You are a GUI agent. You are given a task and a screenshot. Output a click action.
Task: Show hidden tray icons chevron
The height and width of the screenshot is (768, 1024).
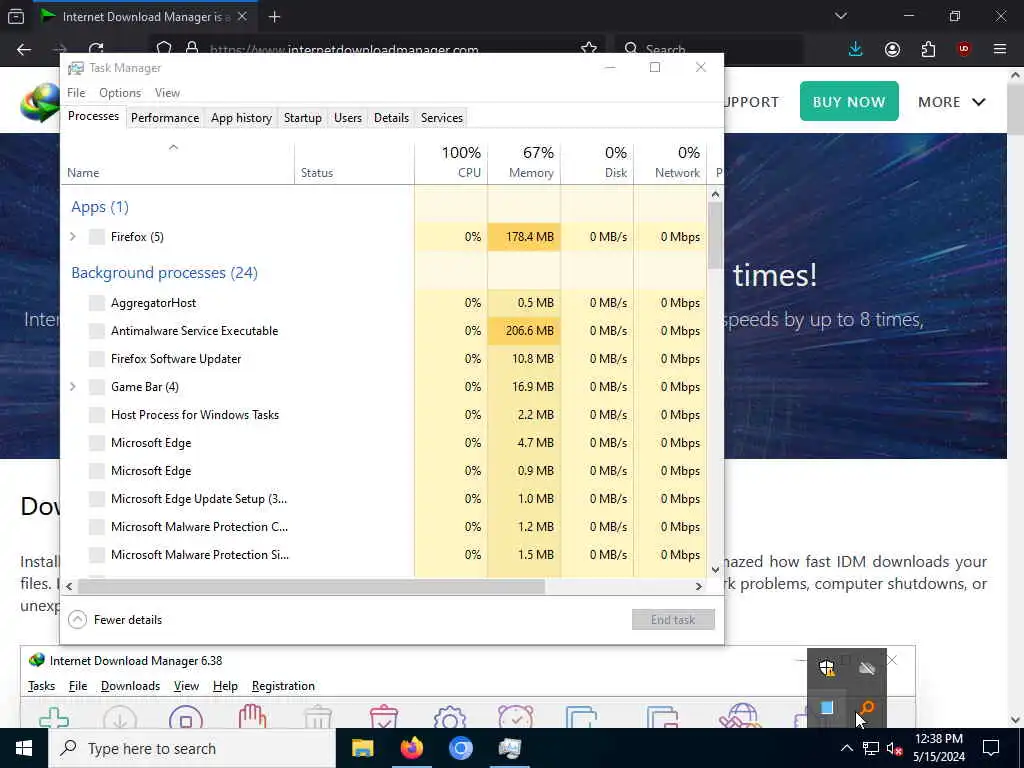pos(846,748)
